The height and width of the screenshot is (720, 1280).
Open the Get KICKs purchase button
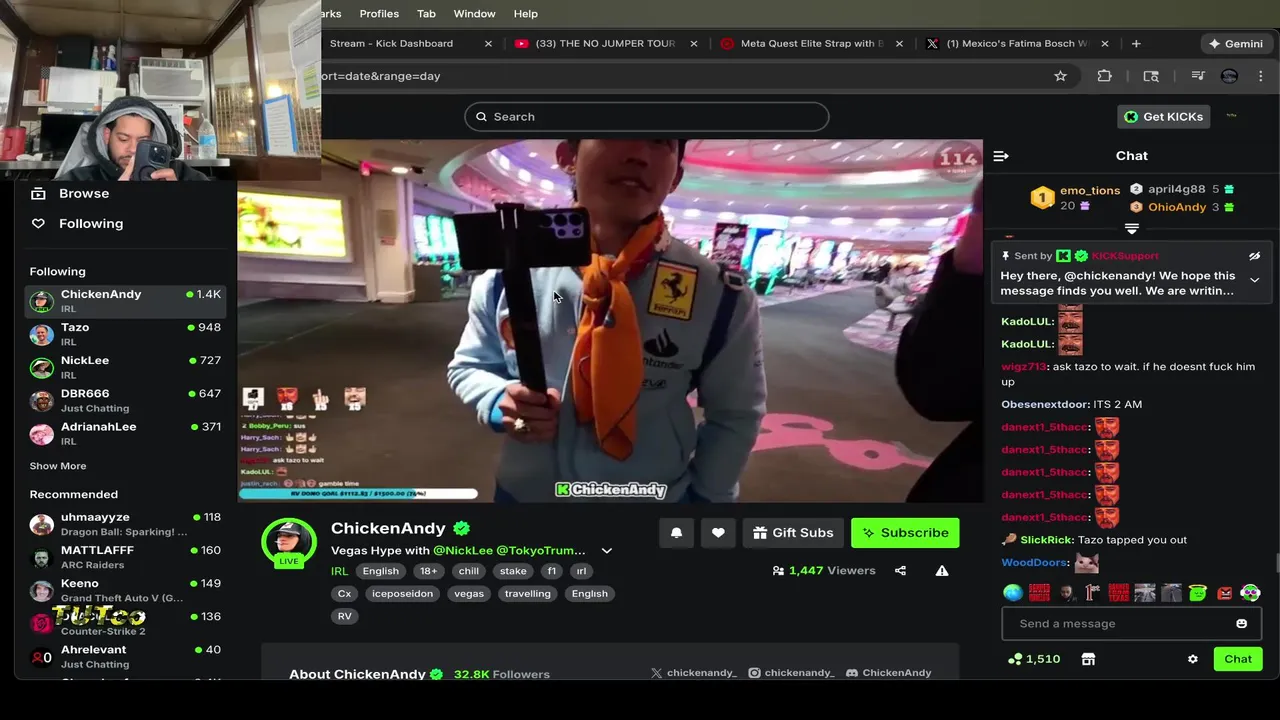coord(1163,117)
